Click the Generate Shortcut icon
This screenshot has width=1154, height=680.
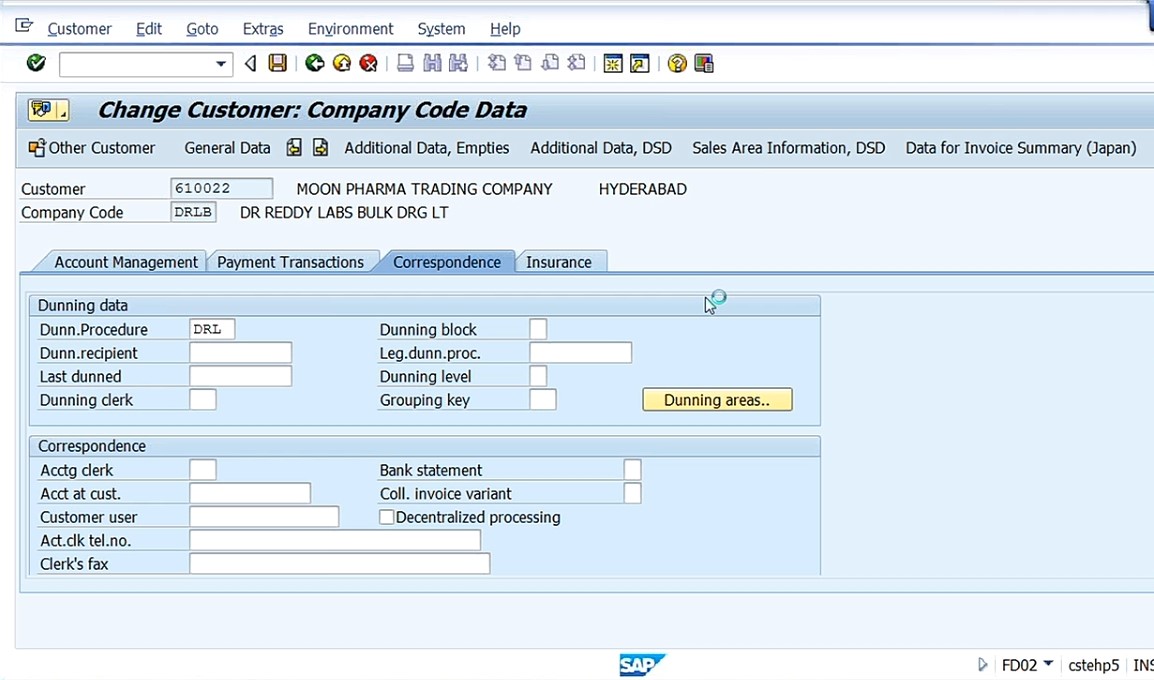(640, 63)
